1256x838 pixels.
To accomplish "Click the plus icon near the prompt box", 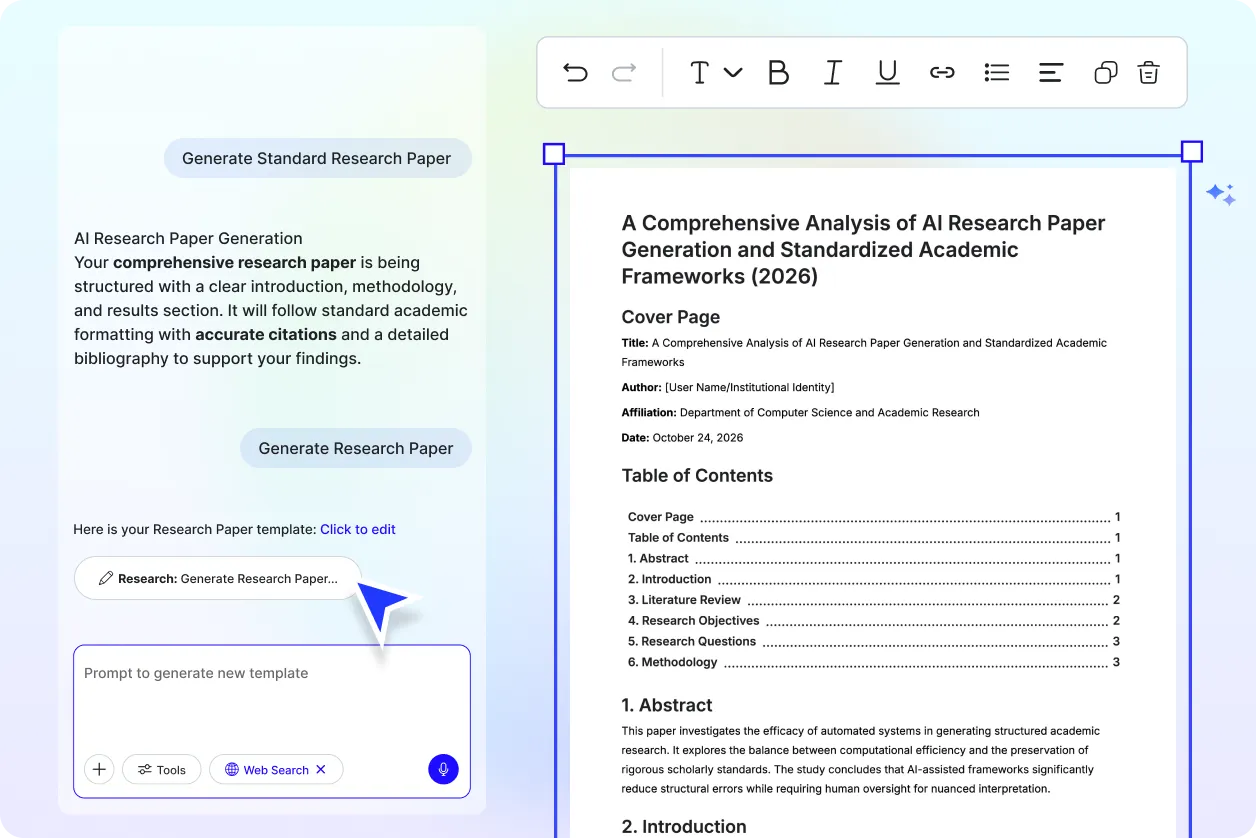I will (x=98, y=769).
